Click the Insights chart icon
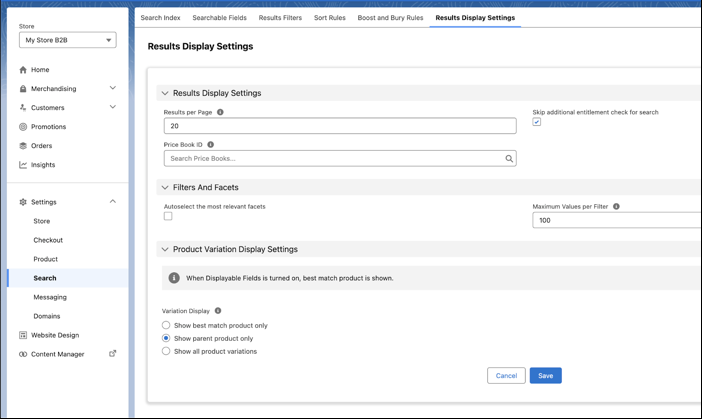The width and height of the screenshot is (702, 419). pyautogui.click(x=23, y=165)
